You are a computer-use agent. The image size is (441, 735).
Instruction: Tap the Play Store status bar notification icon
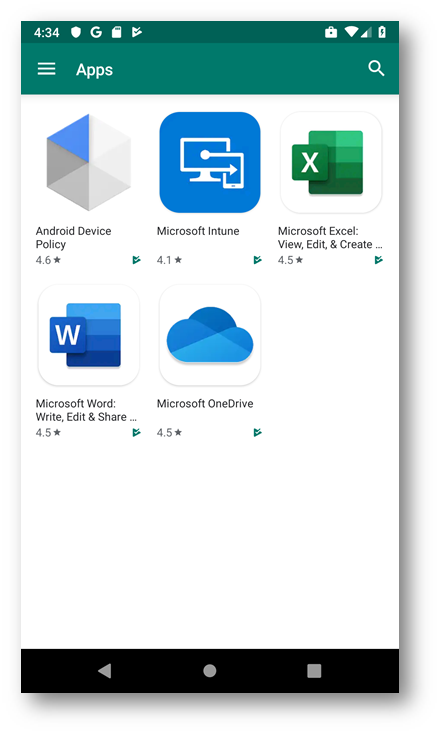click(136, 32)
